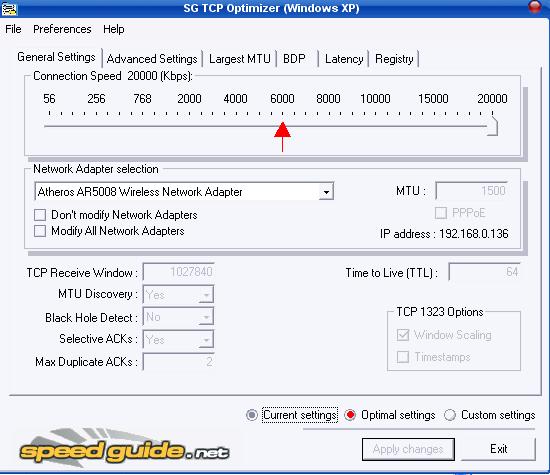Click the SG TCP Optimizer title bar icon
The image size is (550, 475).
[9, 8]
